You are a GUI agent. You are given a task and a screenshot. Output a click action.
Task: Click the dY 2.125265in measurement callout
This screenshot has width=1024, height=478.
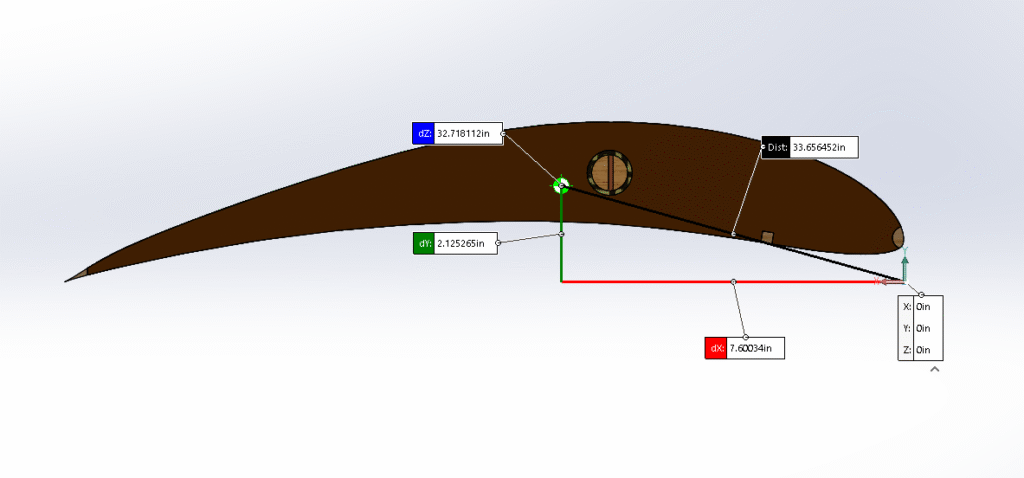455,243
